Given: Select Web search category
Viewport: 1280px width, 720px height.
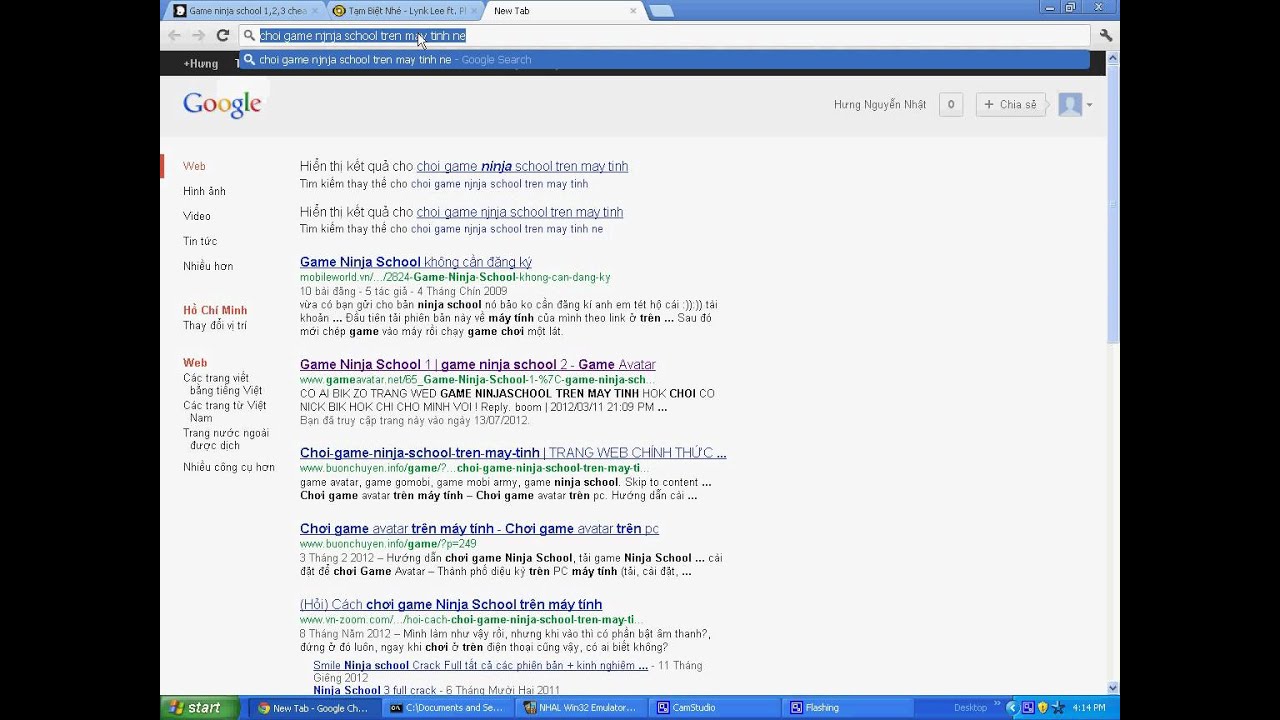Looking at the screenshot, I should (x=194, y=166).
